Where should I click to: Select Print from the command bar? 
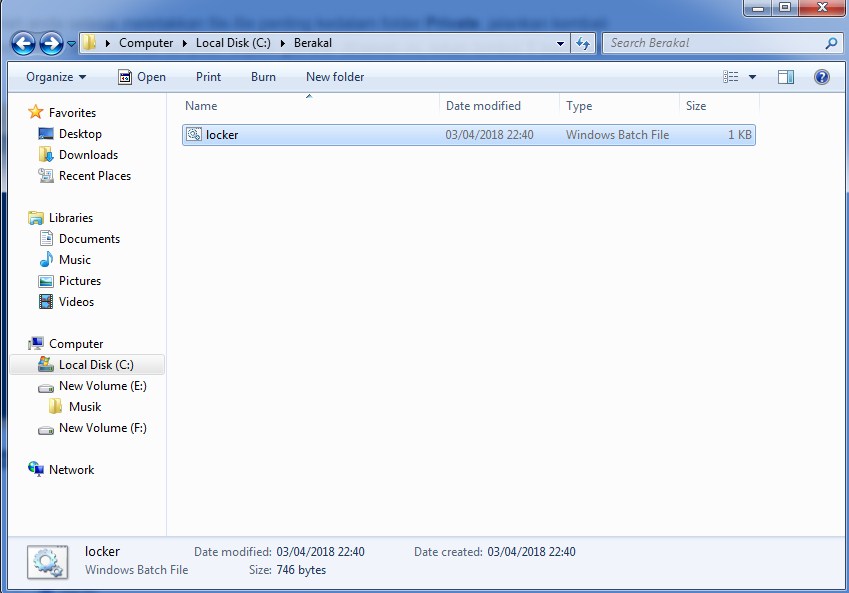click(207, 77)
